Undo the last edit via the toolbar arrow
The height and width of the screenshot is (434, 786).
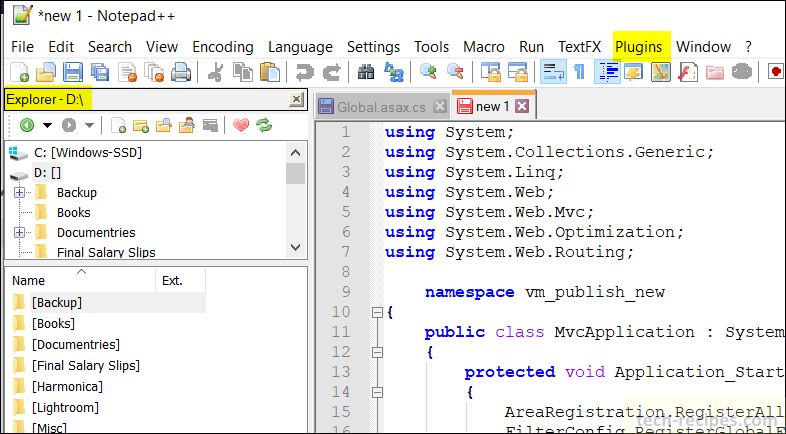(304, 72)
